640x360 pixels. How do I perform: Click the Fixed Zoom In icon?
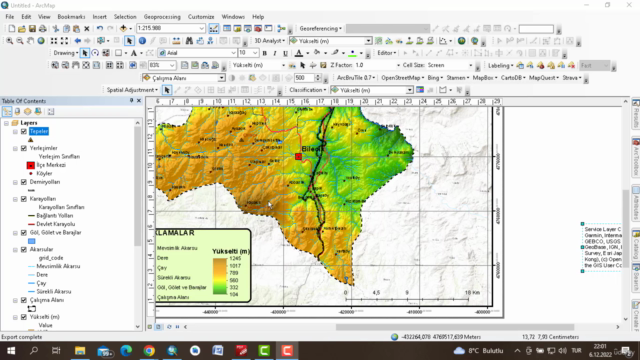pos(54,41)
